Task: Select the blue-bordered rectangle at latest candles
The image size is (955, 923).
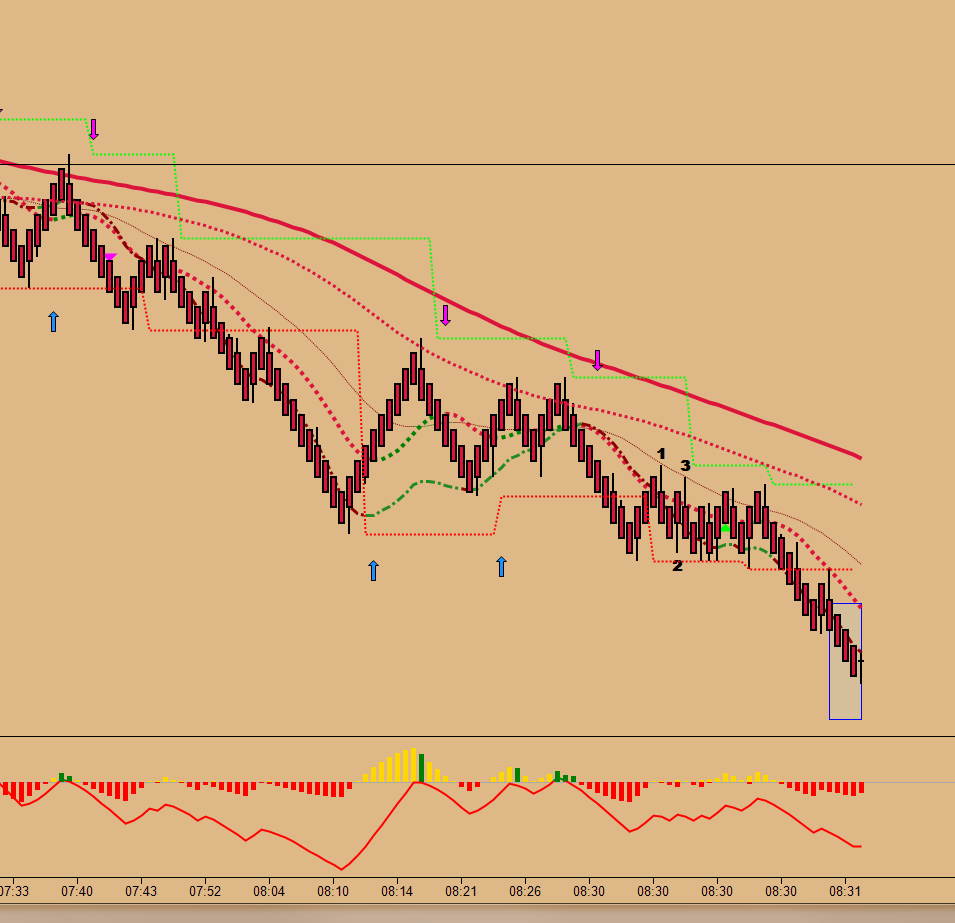Action: tap(845, 662)
